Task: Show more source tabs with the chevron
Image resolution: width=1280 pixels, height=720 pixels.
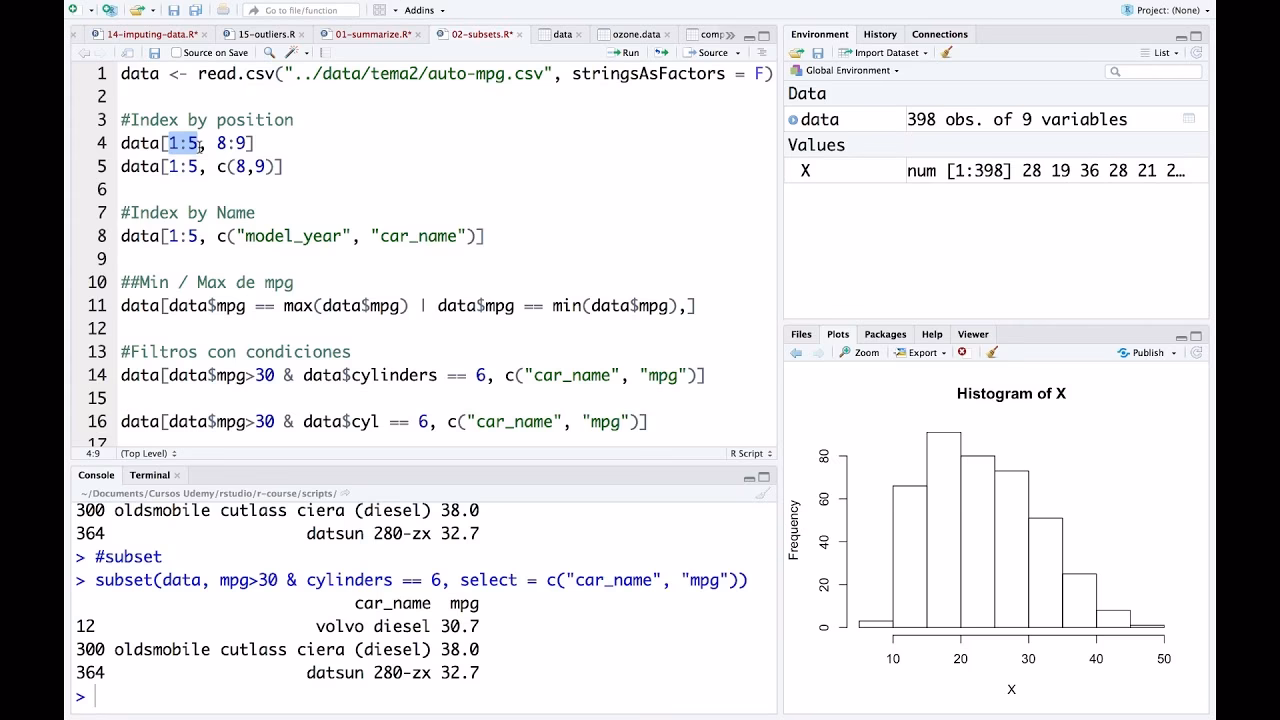Action: click(x=729, y=34)
